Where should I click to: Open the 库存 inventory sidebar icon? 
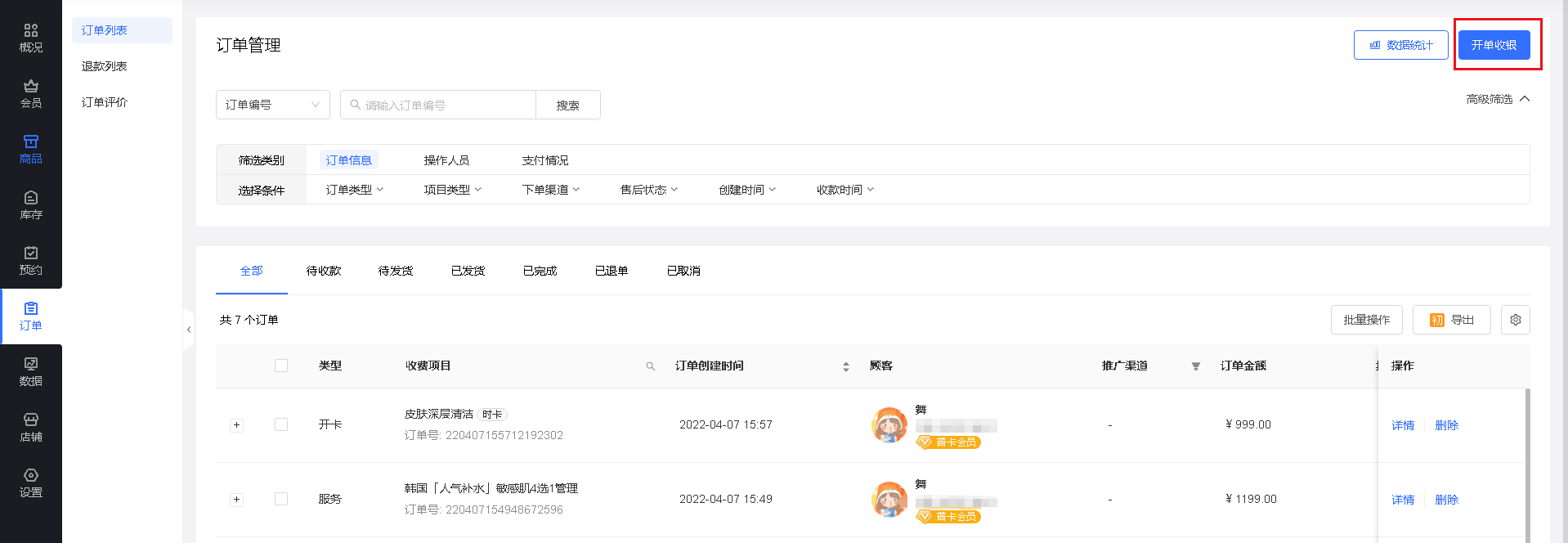tap(31, 205)
